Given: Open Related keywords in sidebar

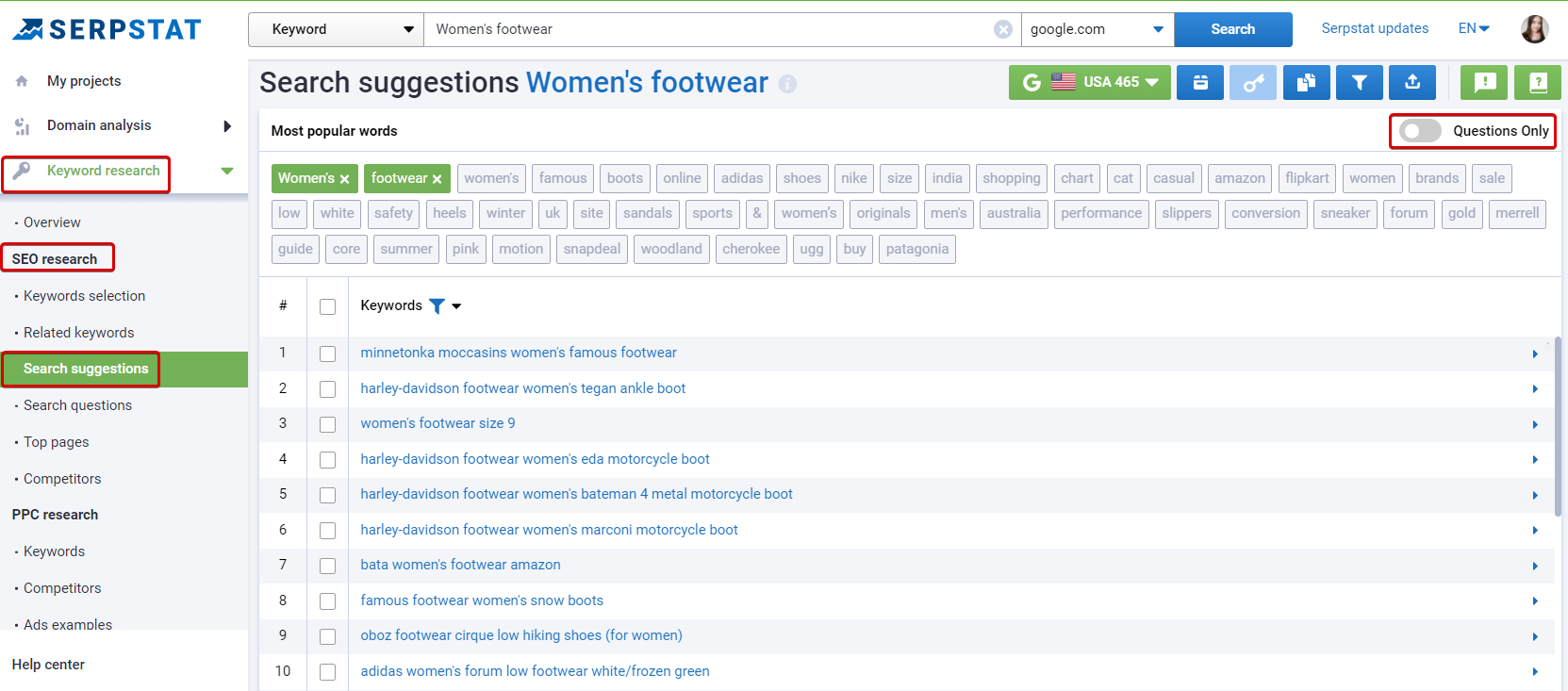Looking at the screenshot, I should 78,333.
